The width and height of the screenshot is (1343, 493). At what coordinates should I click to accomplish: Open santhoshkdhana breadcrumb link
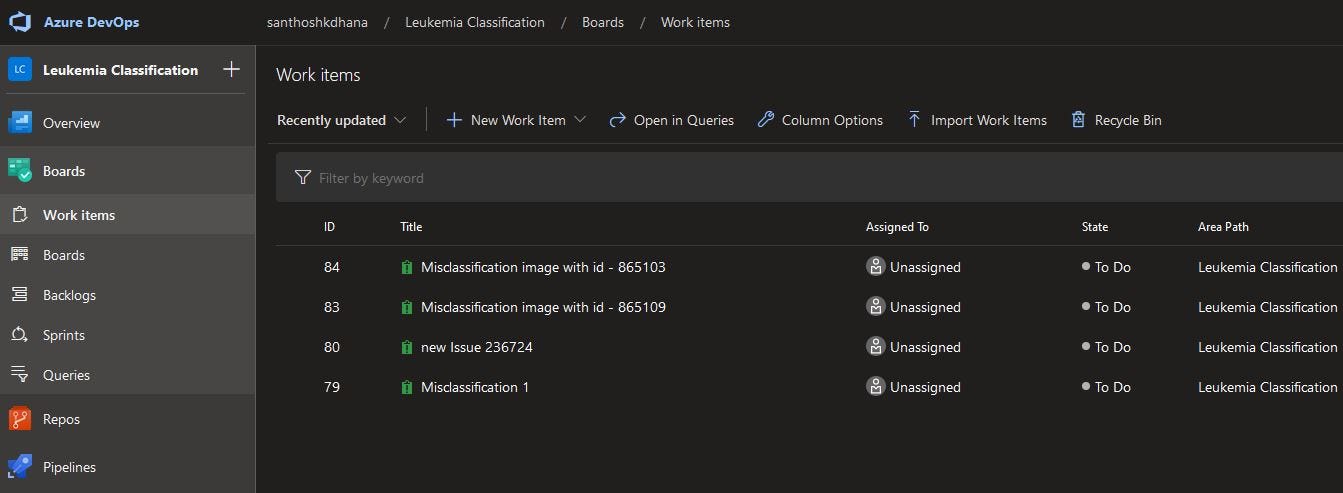pos(317,22)
